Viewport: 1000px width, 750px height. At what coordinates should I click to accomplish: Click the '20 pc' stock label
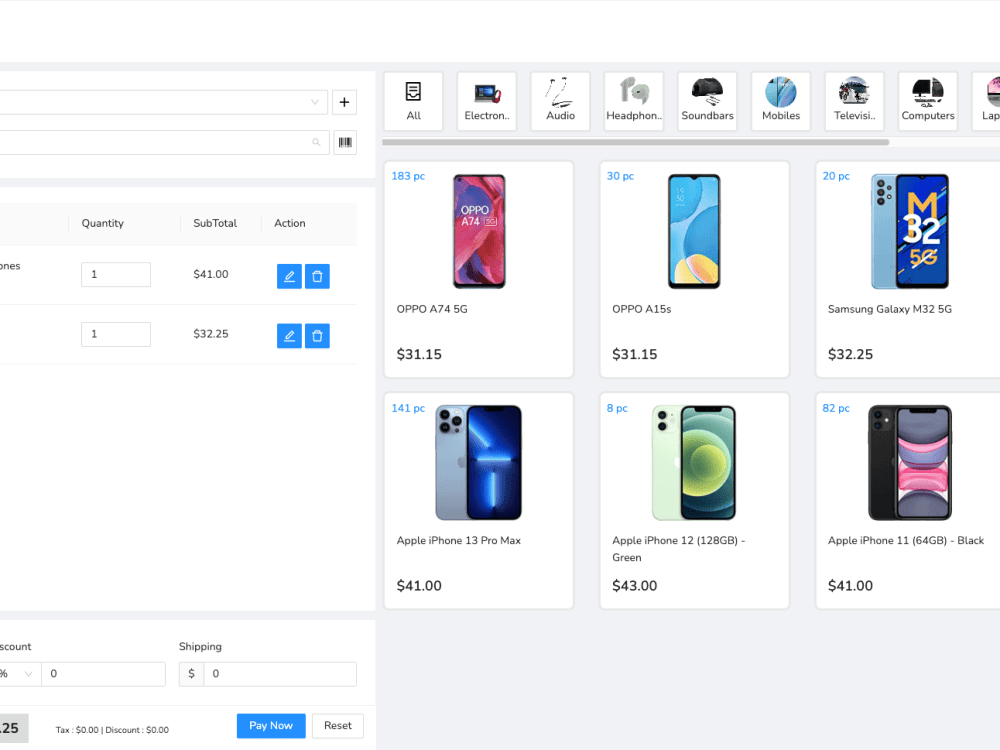pos(836,176)
